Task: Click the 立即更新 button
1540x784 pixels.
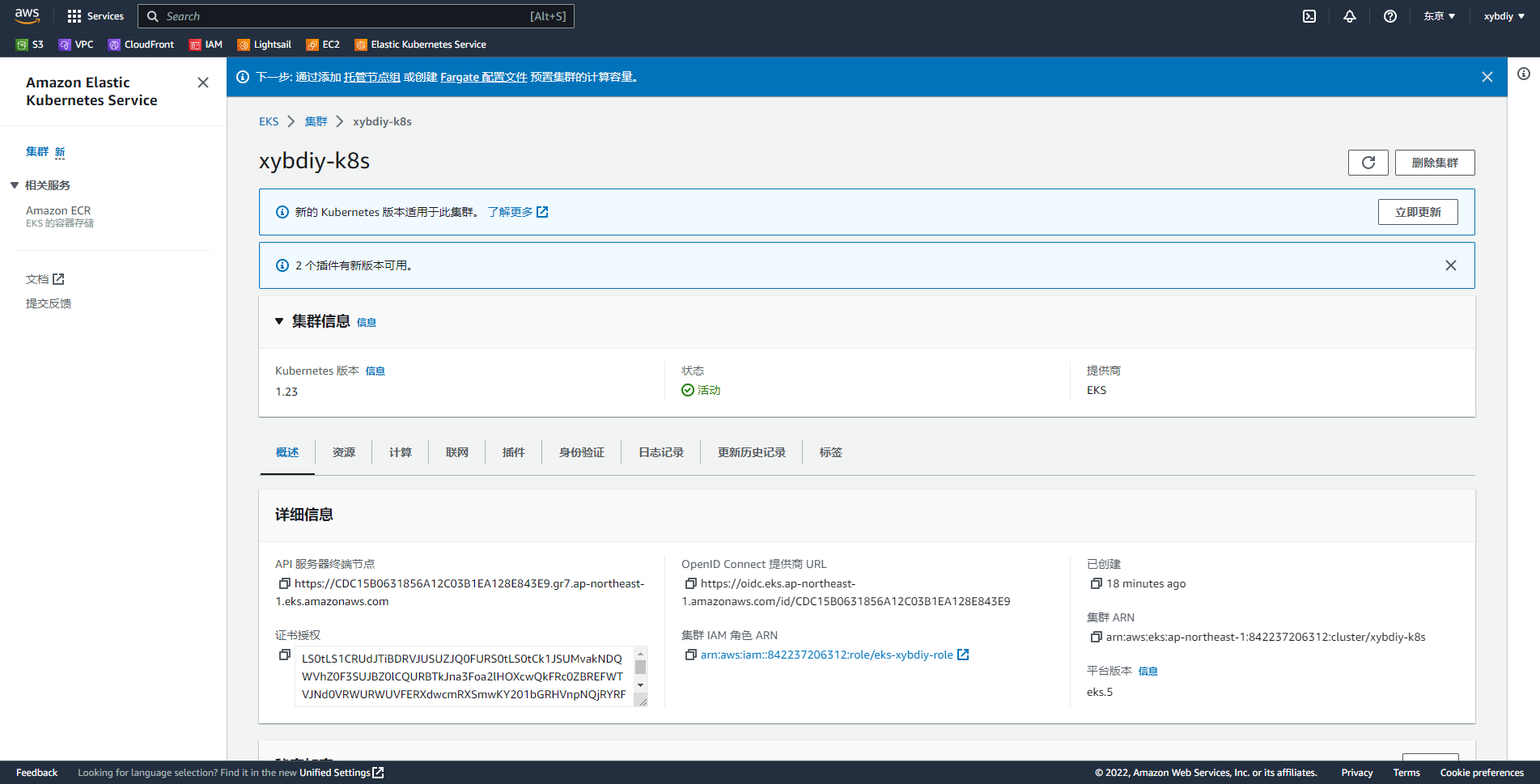Action: 1418,212
